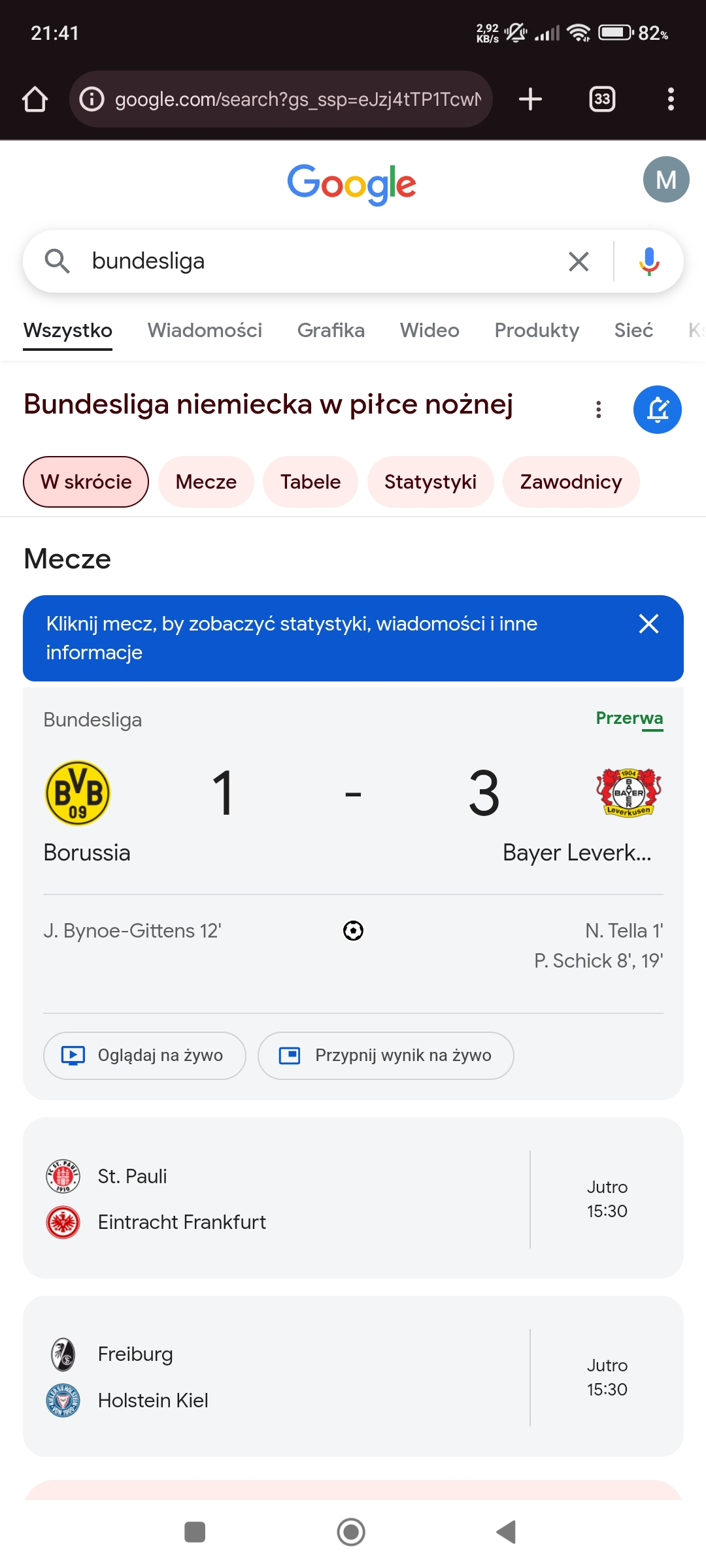This screenshot has height=1568, width=706.
Task: Switch to the Wiadomości search tab
Action: [205, 331]
